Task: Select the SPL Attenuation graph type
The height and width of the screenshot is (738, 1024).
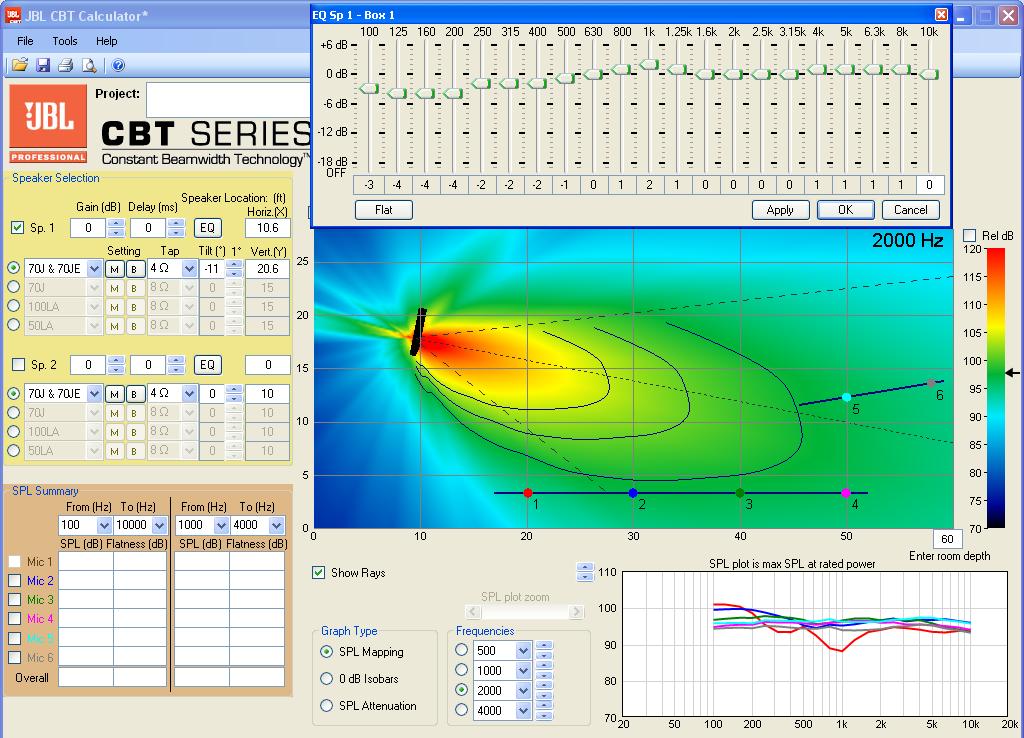Action: click(x=327, y=705)
